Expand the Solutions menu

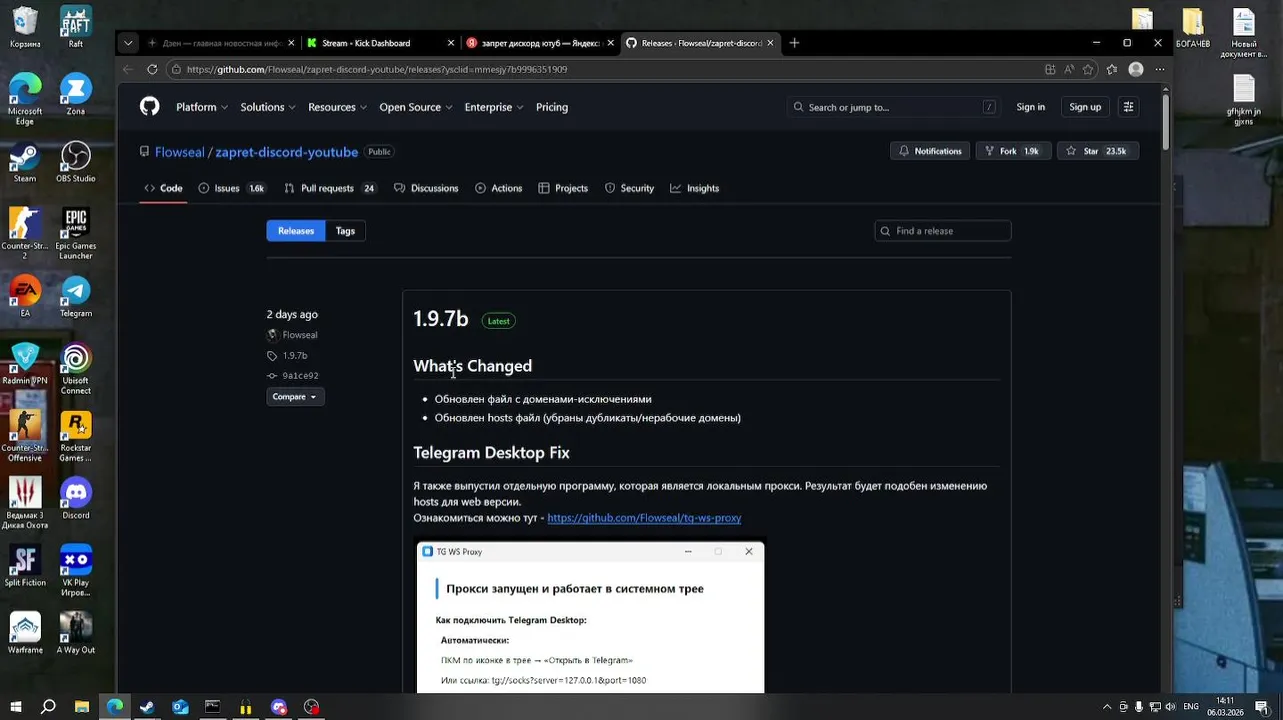pos(268,107)
